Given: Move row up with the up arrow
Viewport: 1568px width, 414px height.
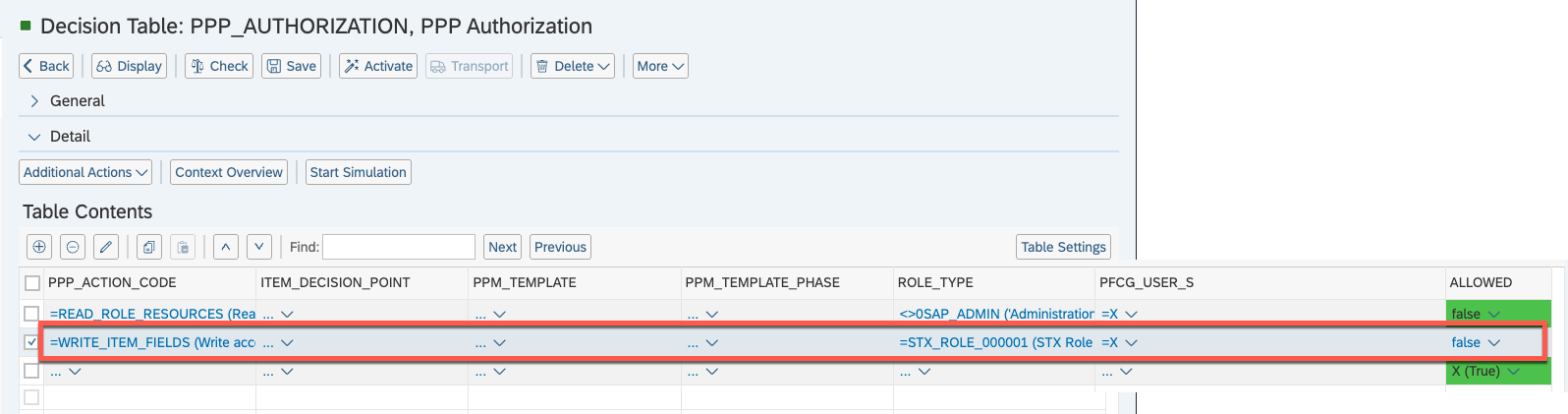Looking at the screenshot, I should pos(226,247).
